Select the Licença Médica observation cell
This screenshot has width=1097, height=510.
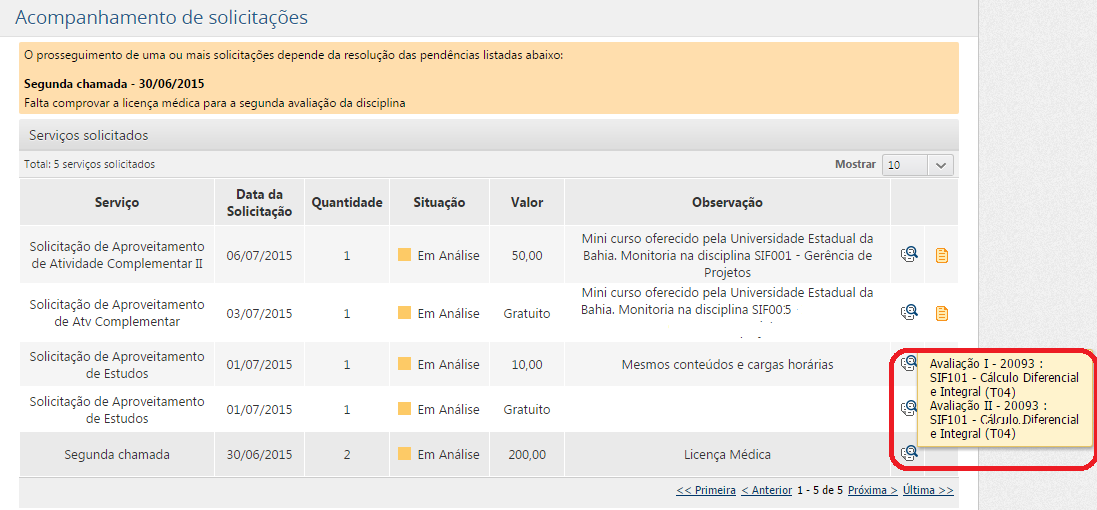pyautogui.click(x=727, y=454)
